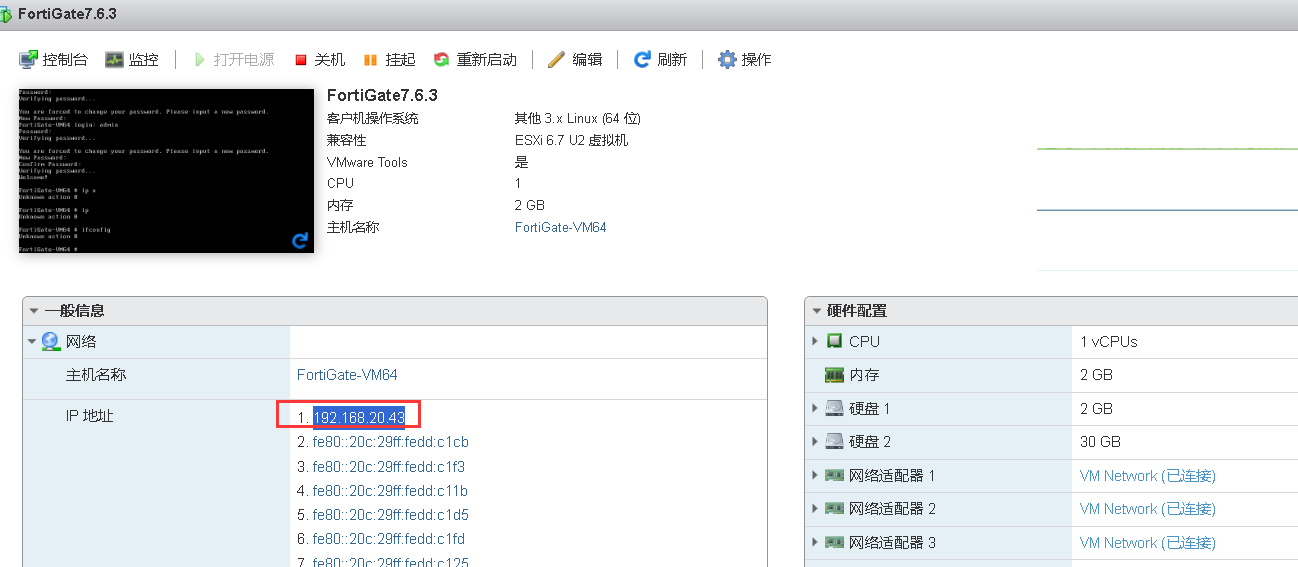Image resolution: width=1298 pixels, height=567 pixels.
Task: Open VM Network link for 网络适配器 1
Action: coord(1148,476)
